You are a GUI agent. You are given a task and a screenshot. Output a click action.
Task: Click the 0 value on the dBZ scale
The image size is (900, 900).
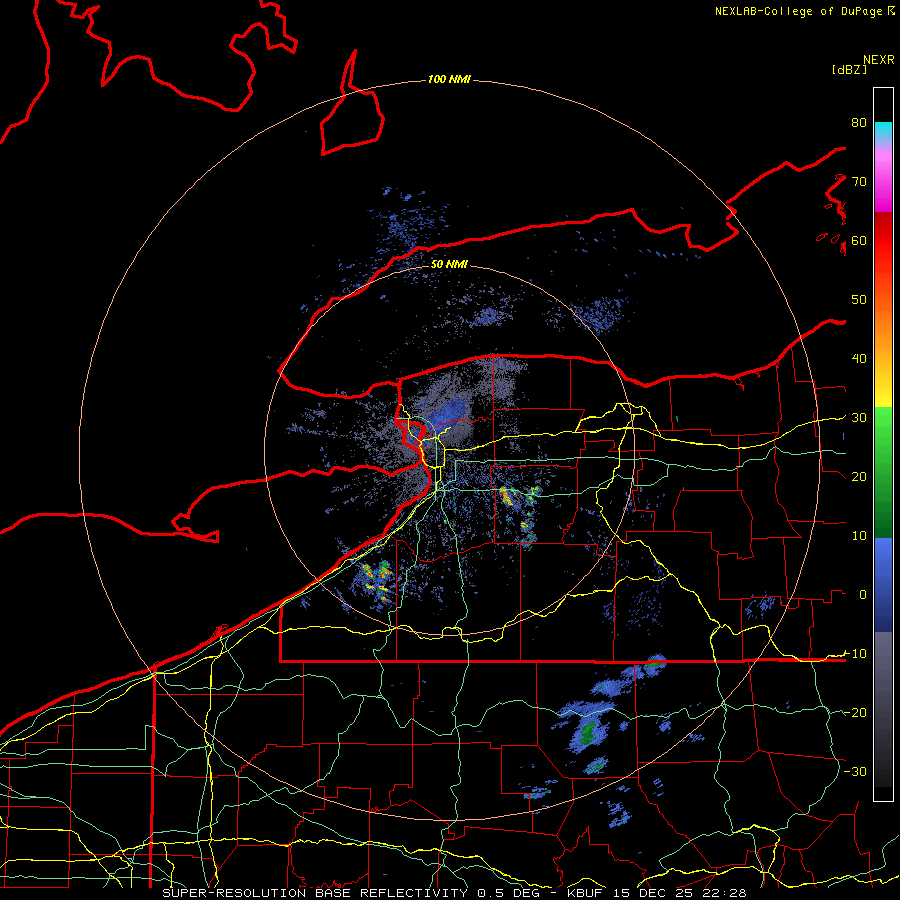click(863, 595)
